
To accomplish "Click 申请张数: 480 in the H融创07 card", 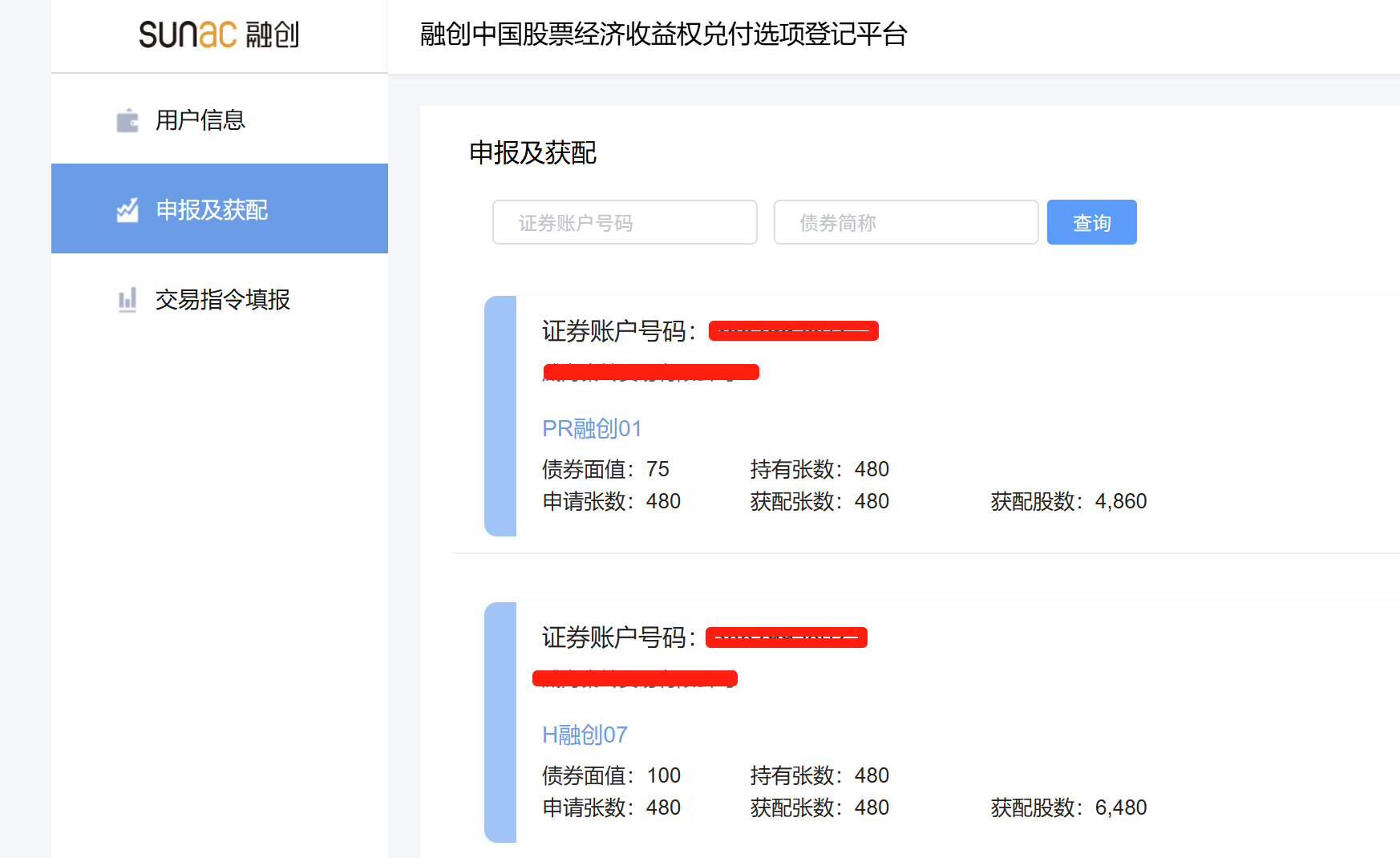I will [611, 807].
